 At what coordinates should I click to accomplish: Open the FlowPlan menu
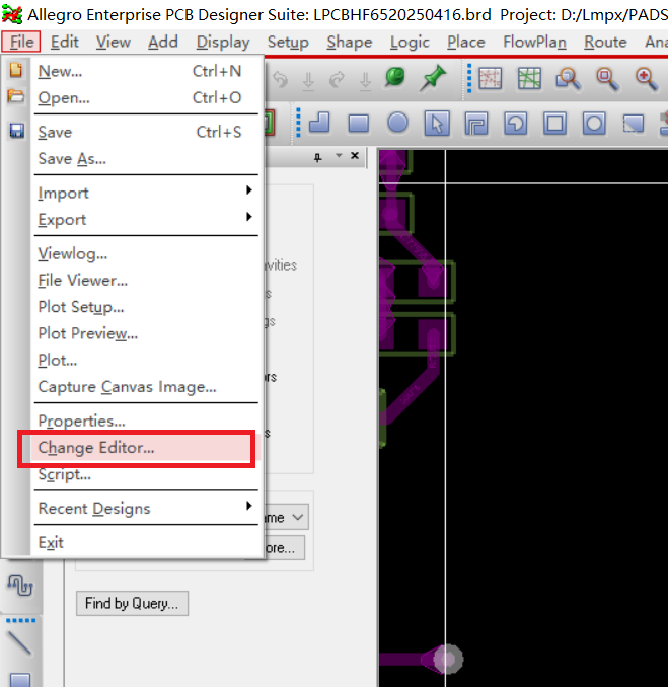(535, 42)
